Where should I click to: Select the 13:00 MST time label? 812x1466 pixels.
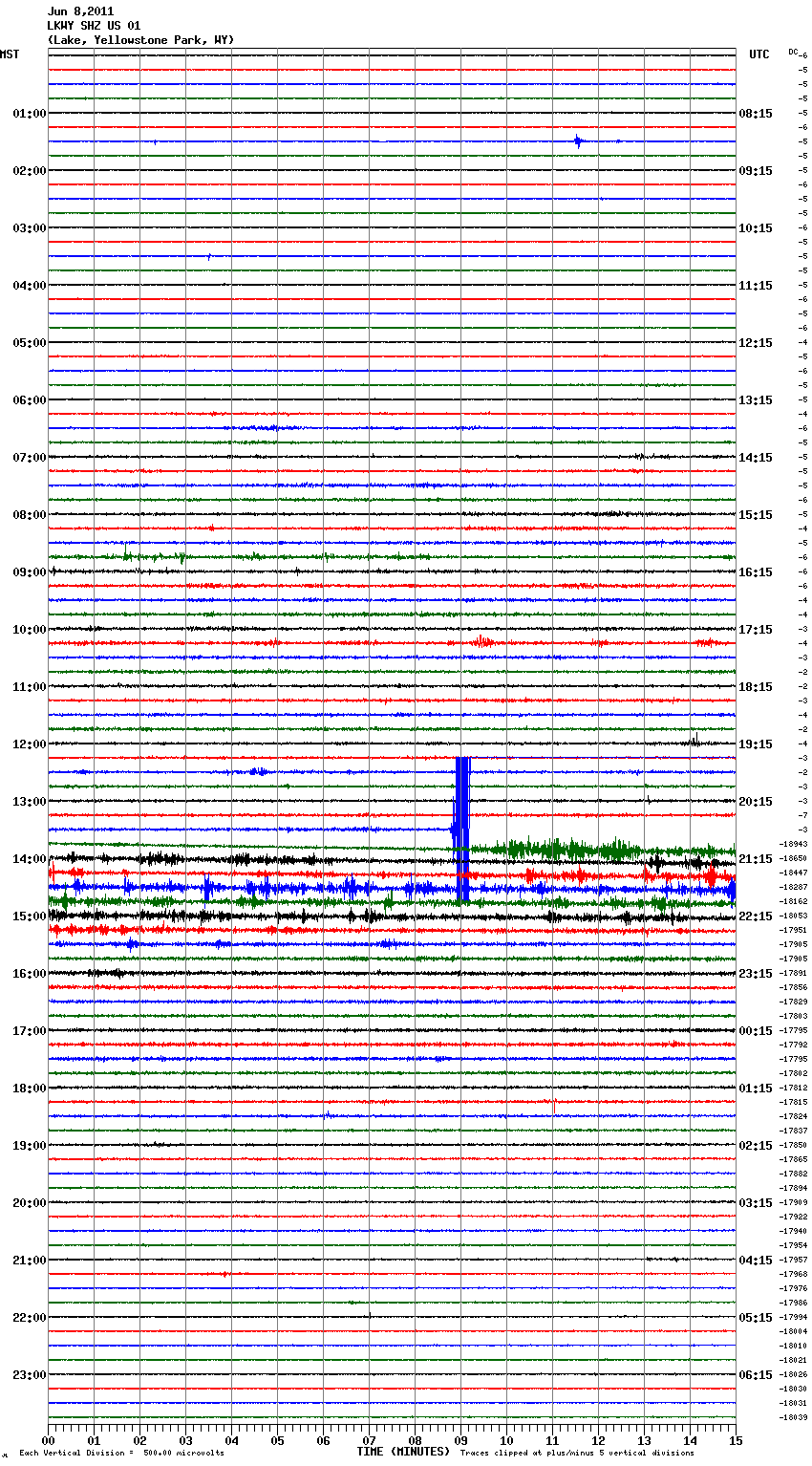click(x=29, y=802)
